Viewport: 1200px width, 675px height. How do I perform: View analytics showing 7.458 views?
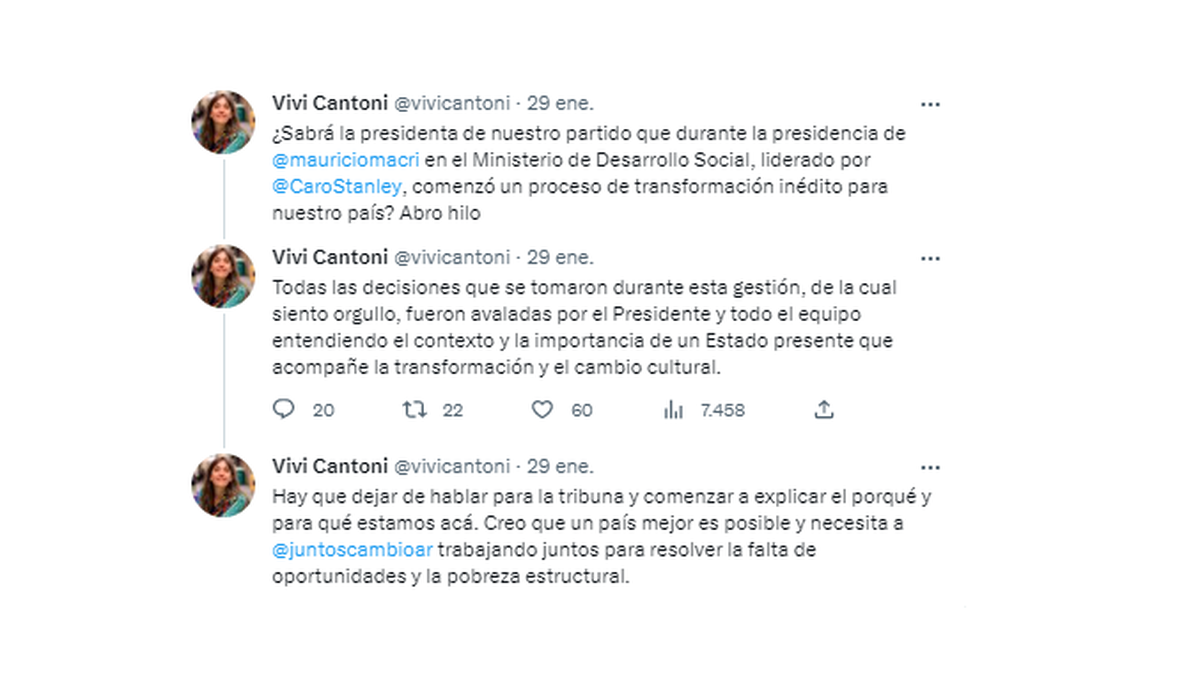click(673, 410)
